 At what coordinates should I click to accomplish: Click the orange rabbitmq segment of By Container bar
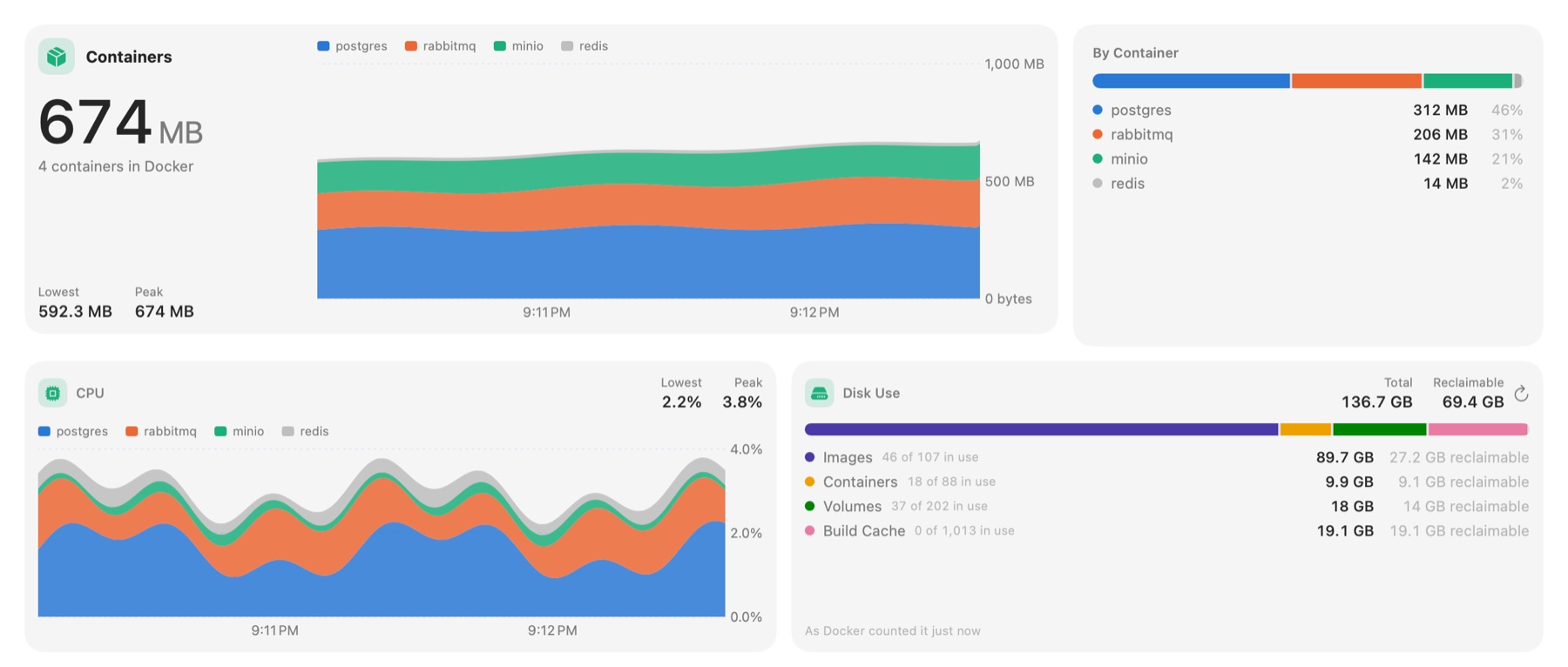pos(1356,81)
